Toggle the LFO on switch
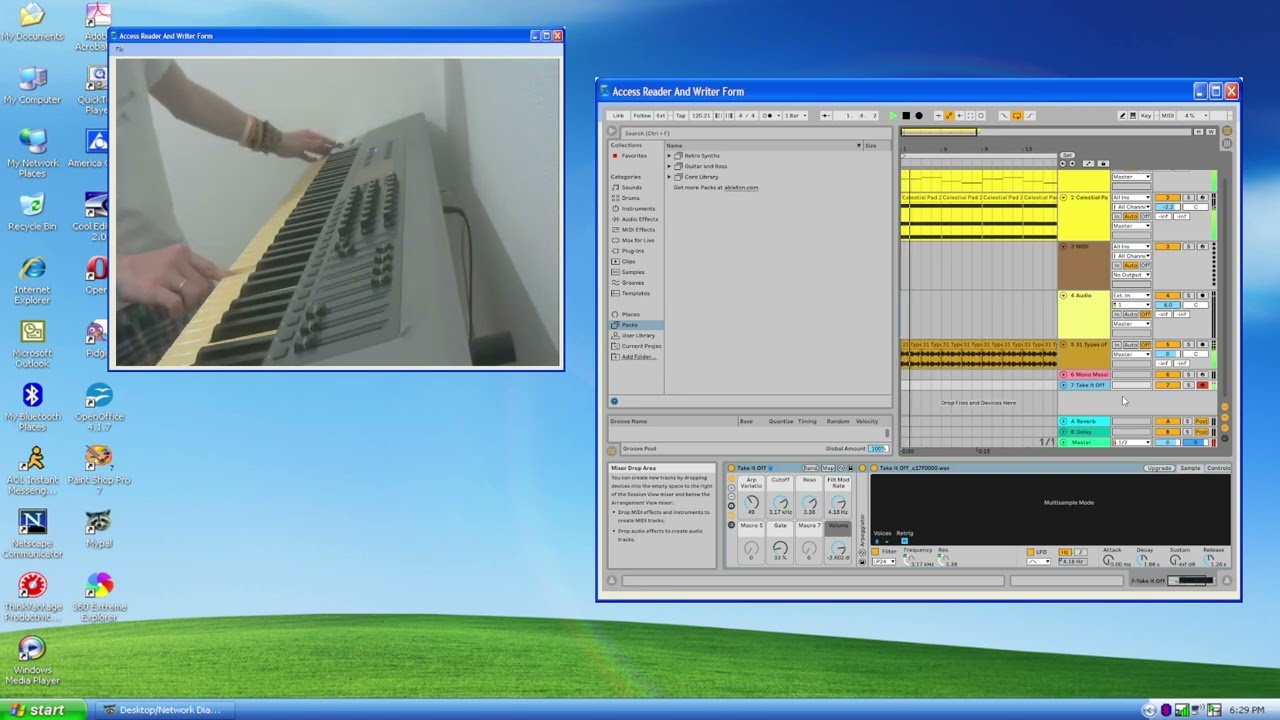The height and width of the screenshot is (720, 1280). coord(1031,552)
